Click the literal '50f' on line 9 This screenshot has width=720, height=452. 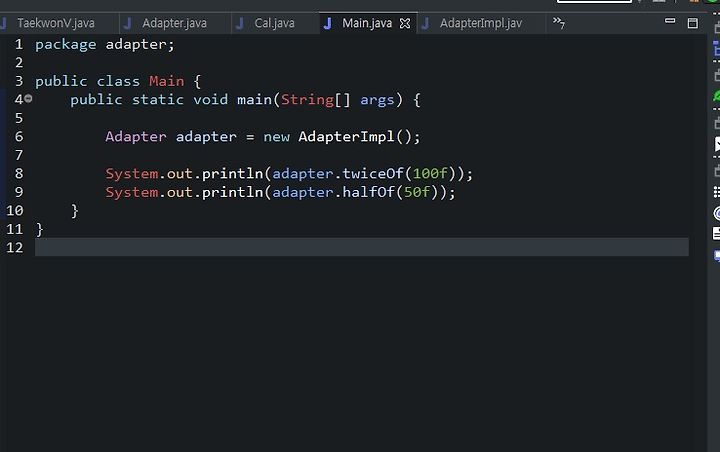click(416, 192)
